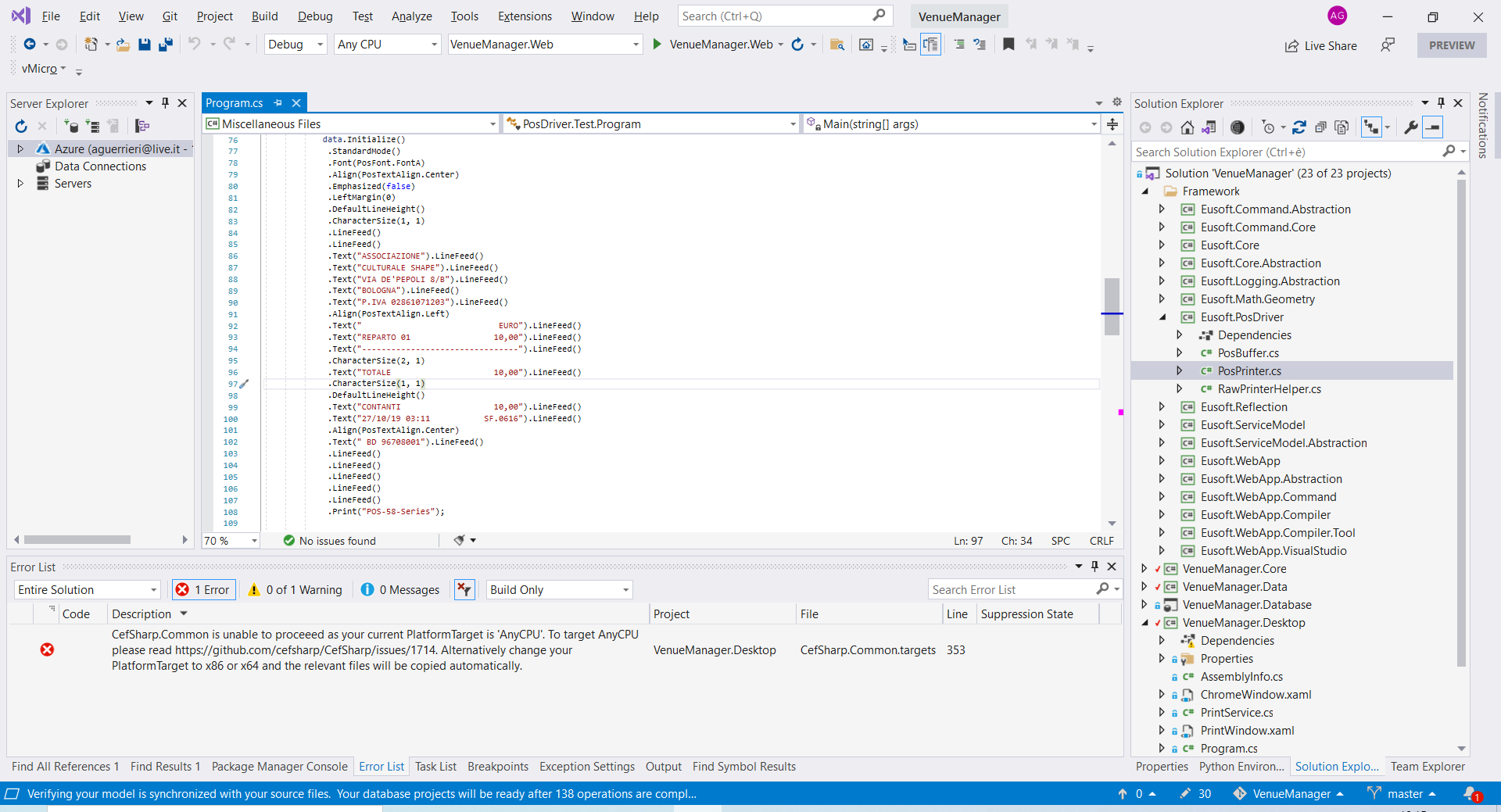The height and width of the screenshot is (812, 1501).
Task: Click the Find in Files folder icon
Action: [836, 45]
